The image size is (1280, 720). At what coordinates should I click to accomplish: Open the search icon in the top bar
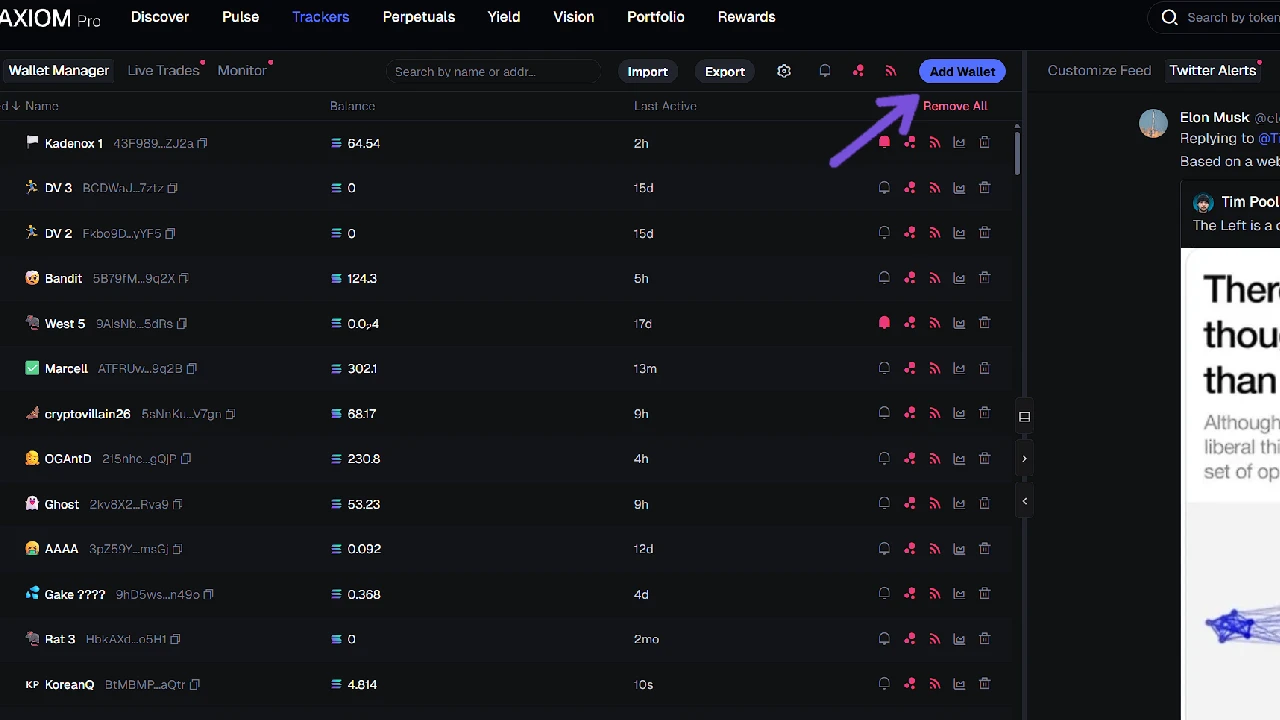pyautogui.click(x=1169, y=17)
